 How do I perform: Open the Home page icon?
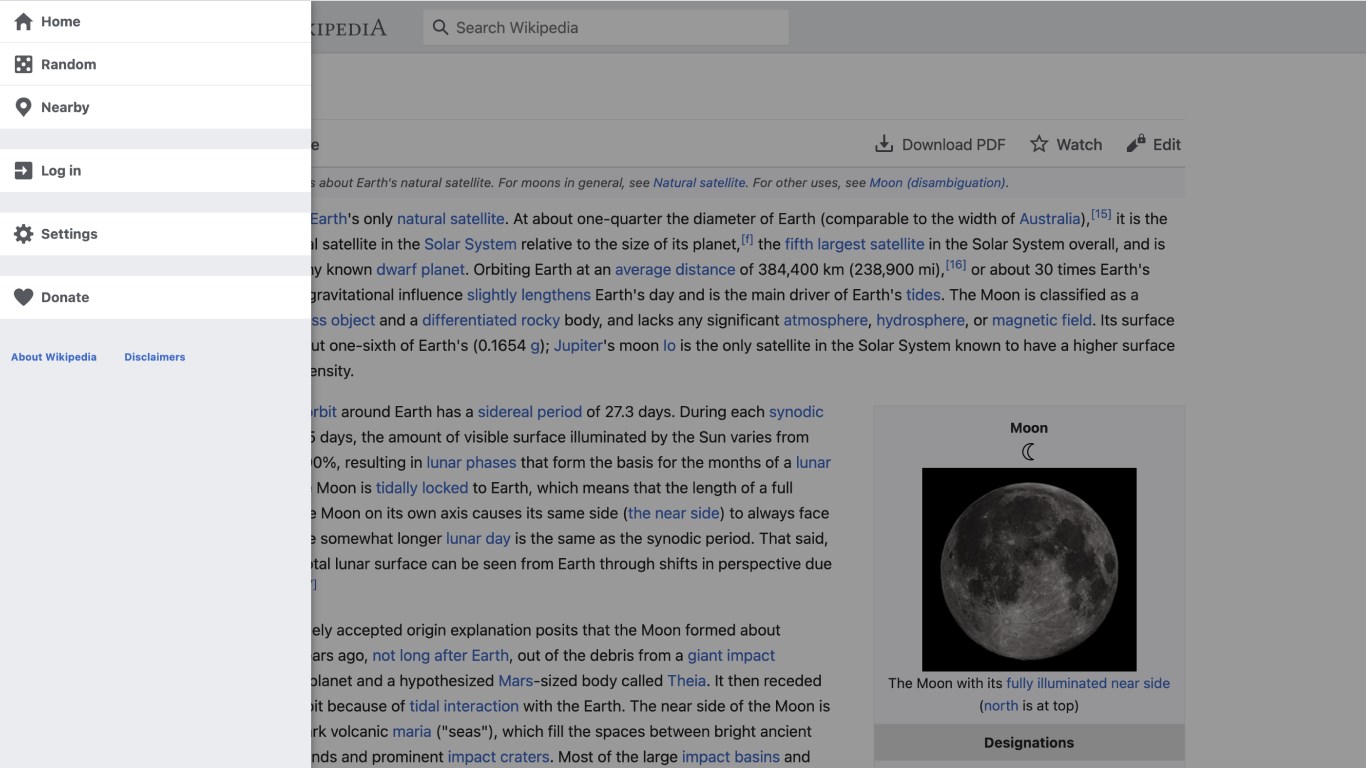pyautogui.click(x=22, y=20)
